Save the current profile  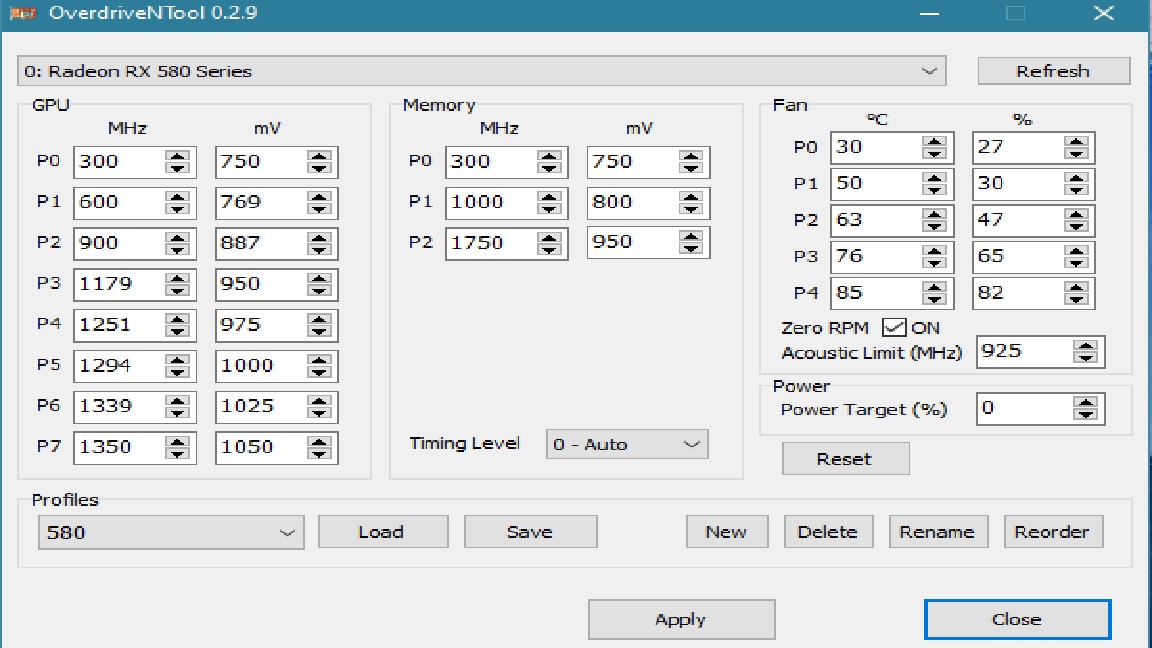(530, 532)
